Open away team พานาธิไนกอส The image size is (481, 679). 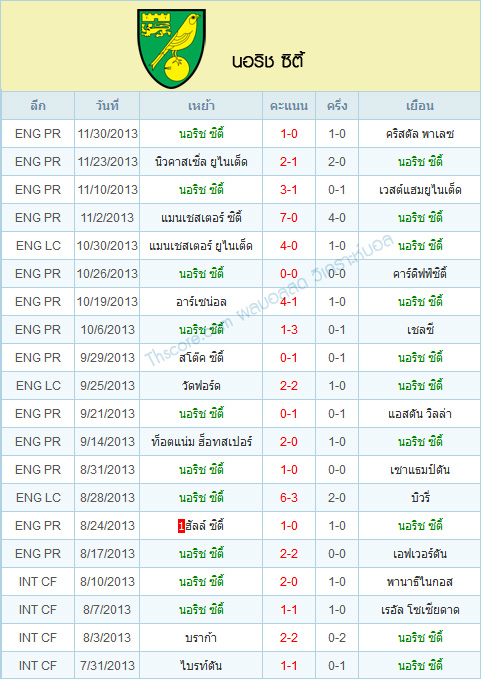coord(420,582)
